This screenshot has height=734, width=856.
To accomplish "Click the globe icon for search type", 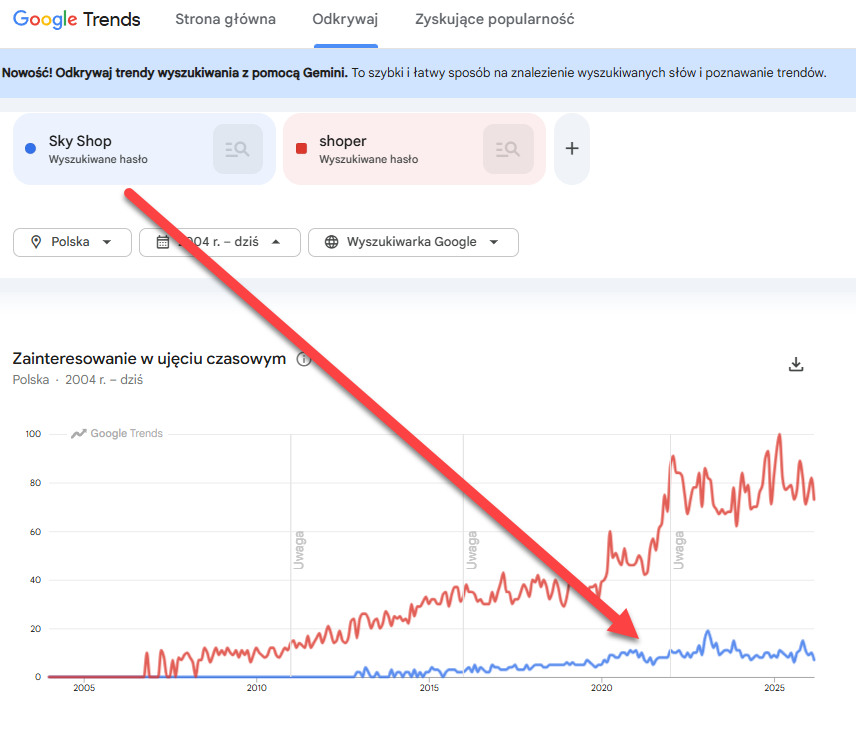I will (x=331, y=242).
